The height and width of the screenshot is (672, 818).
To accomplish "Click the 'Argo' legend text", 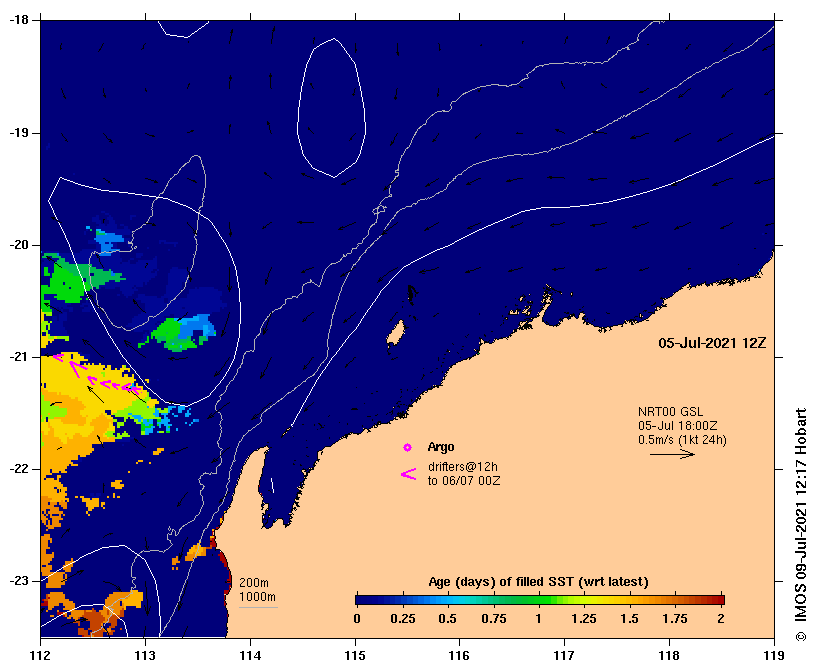I will (441, 447).
